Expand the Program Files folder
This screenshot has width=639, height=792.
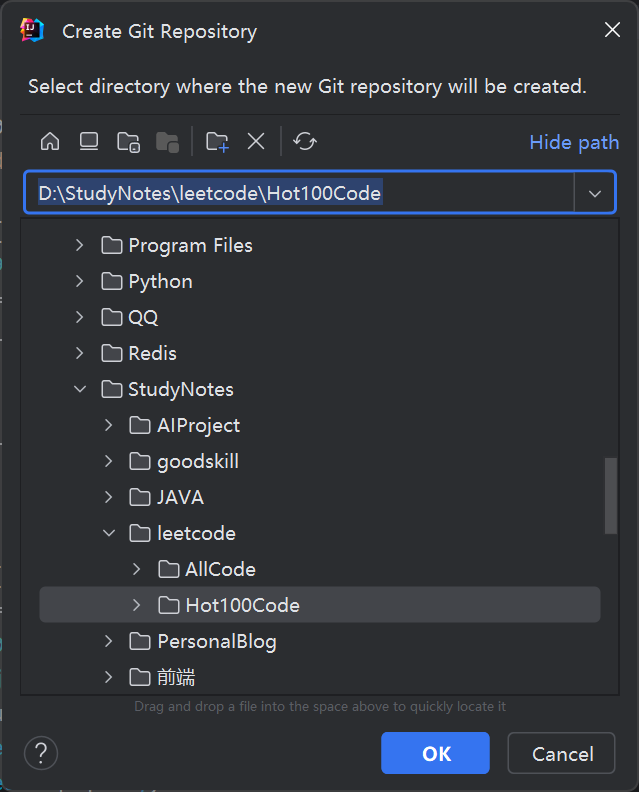[x=81, y=245]
